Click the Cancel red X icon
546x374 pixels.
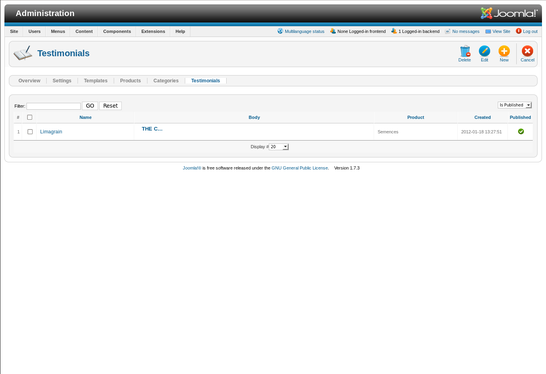(x=527, y=51)
